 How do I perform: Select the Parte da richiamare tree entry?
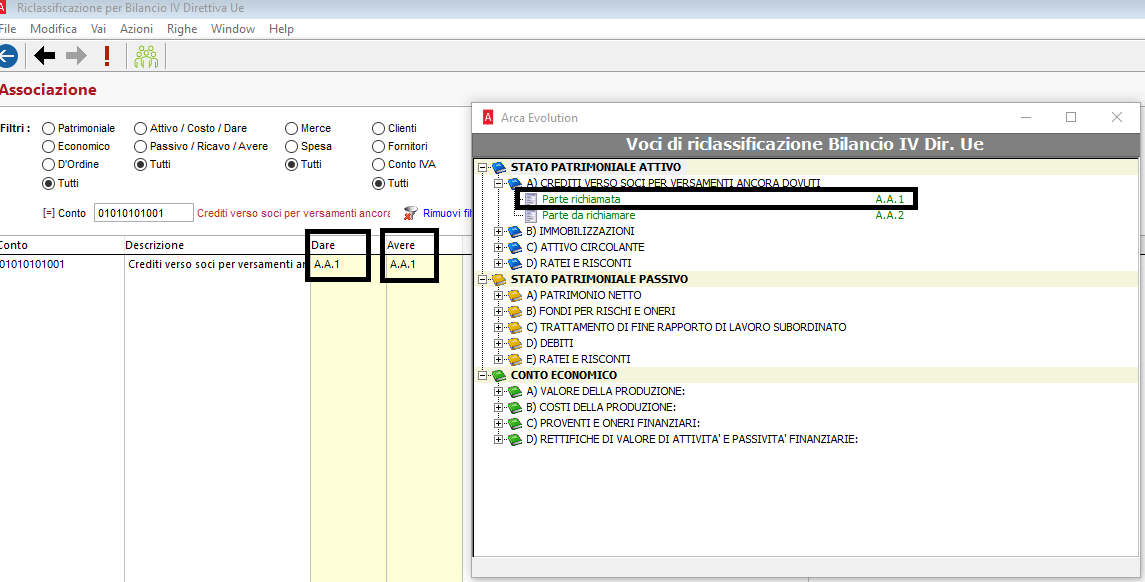tap(589, 215)
